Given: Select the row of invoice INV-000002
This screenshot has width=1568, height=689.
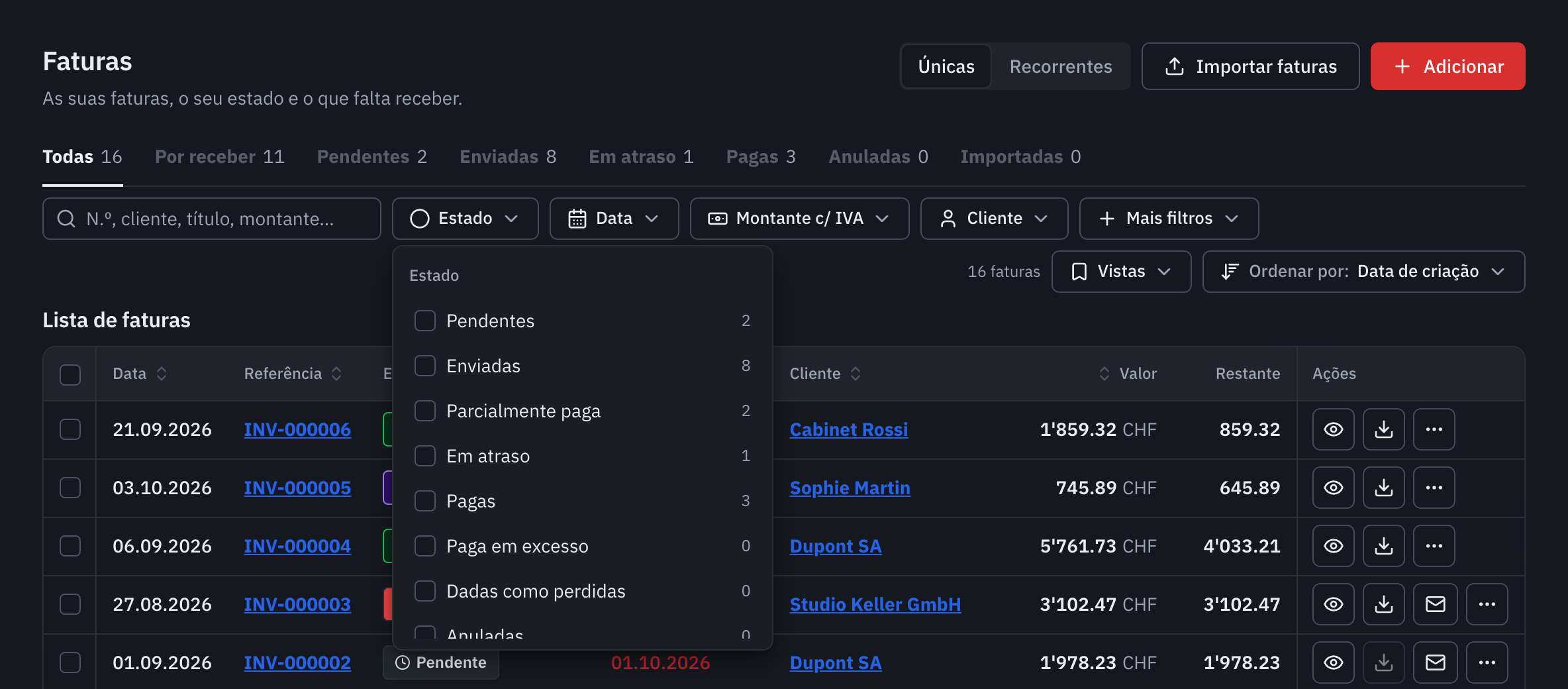Looking at the screenshot, I should pyautogui.click(x=70, y=662).
